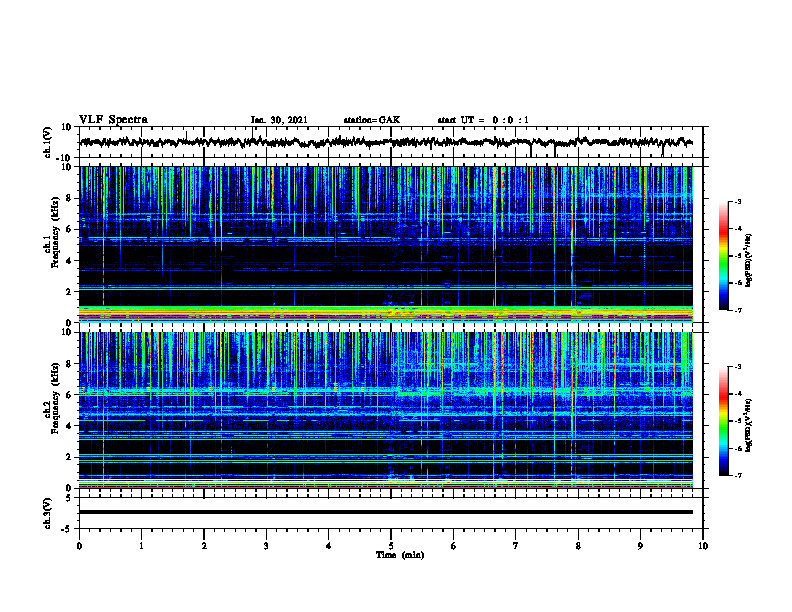
Task: Click the 8 kHz tick of ch.1 spectrogram
Action: tap(71, 198)
